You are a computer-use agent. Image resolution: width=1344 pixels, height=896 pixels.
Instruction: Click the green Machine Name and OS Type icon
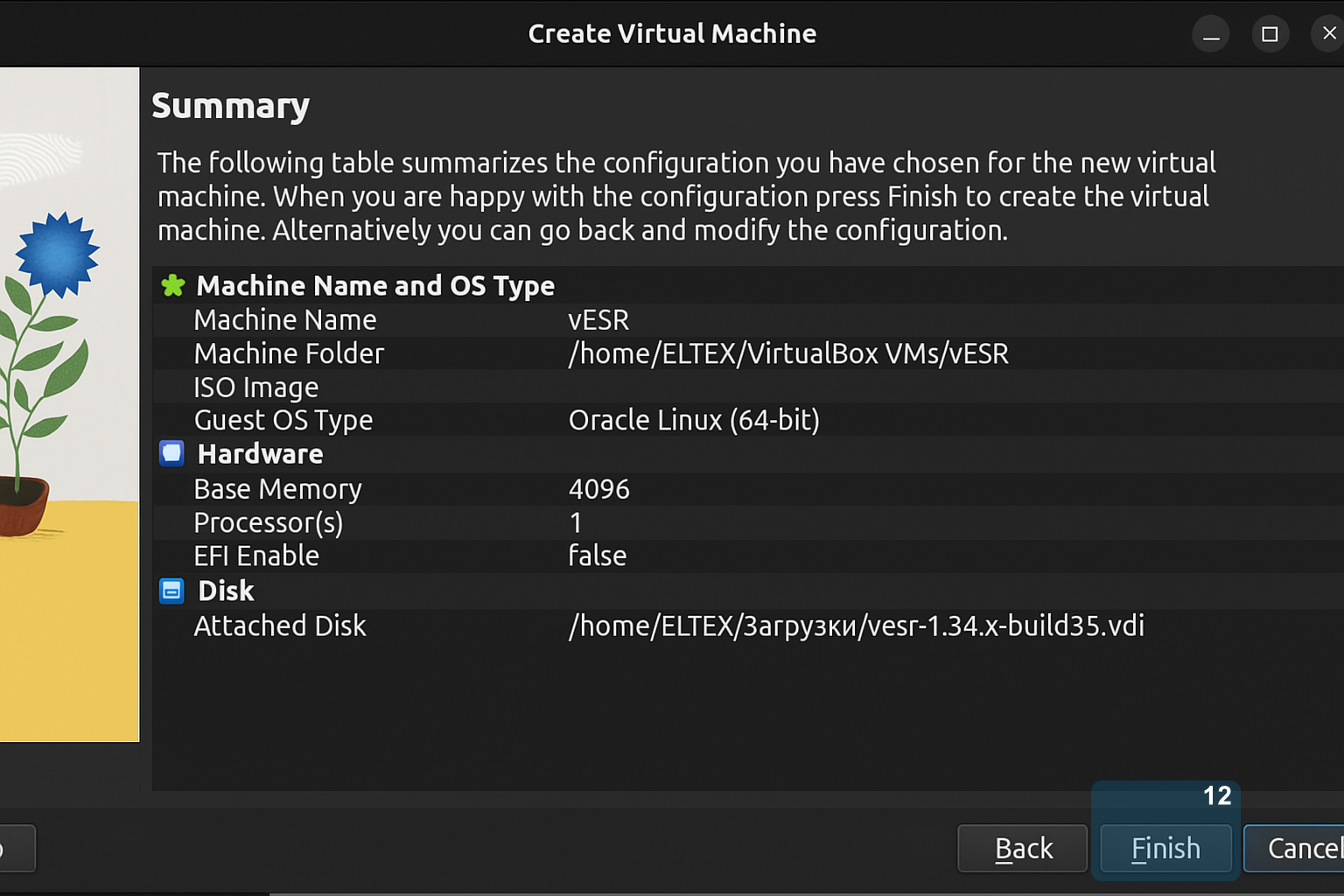pyautogui.click(x=172, y=285)
